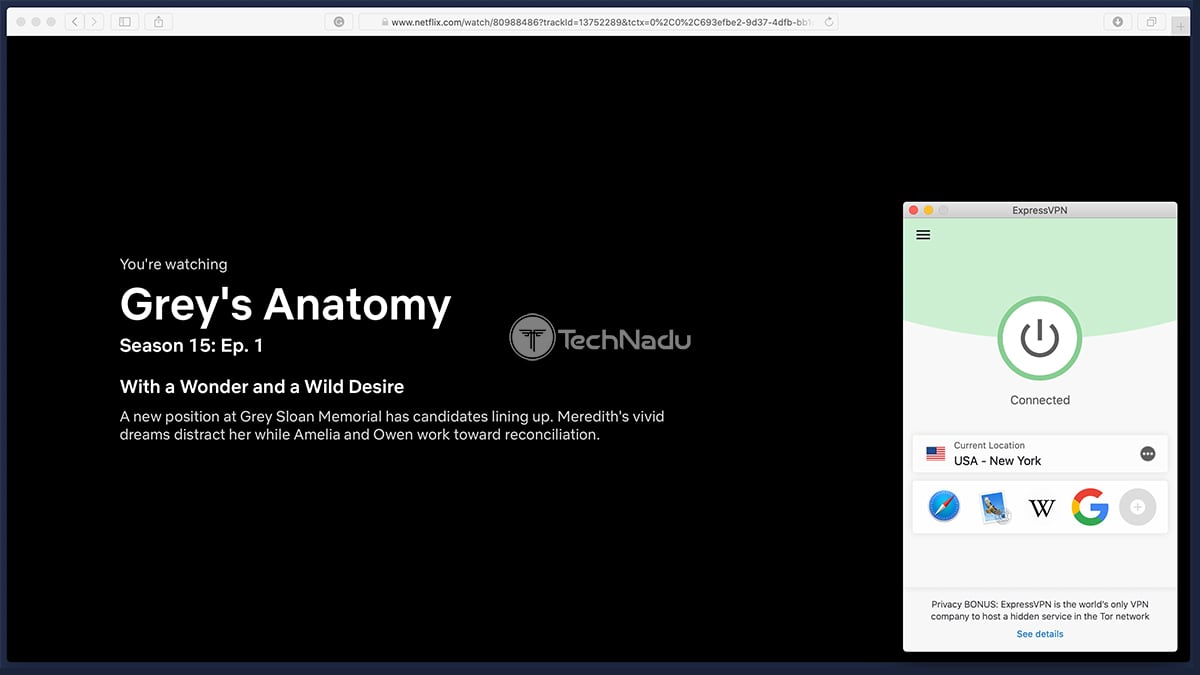The image size is (1200, 675).
Task: Toggle the ExpressVPN power button off
Action: (x=1039, y=338)
